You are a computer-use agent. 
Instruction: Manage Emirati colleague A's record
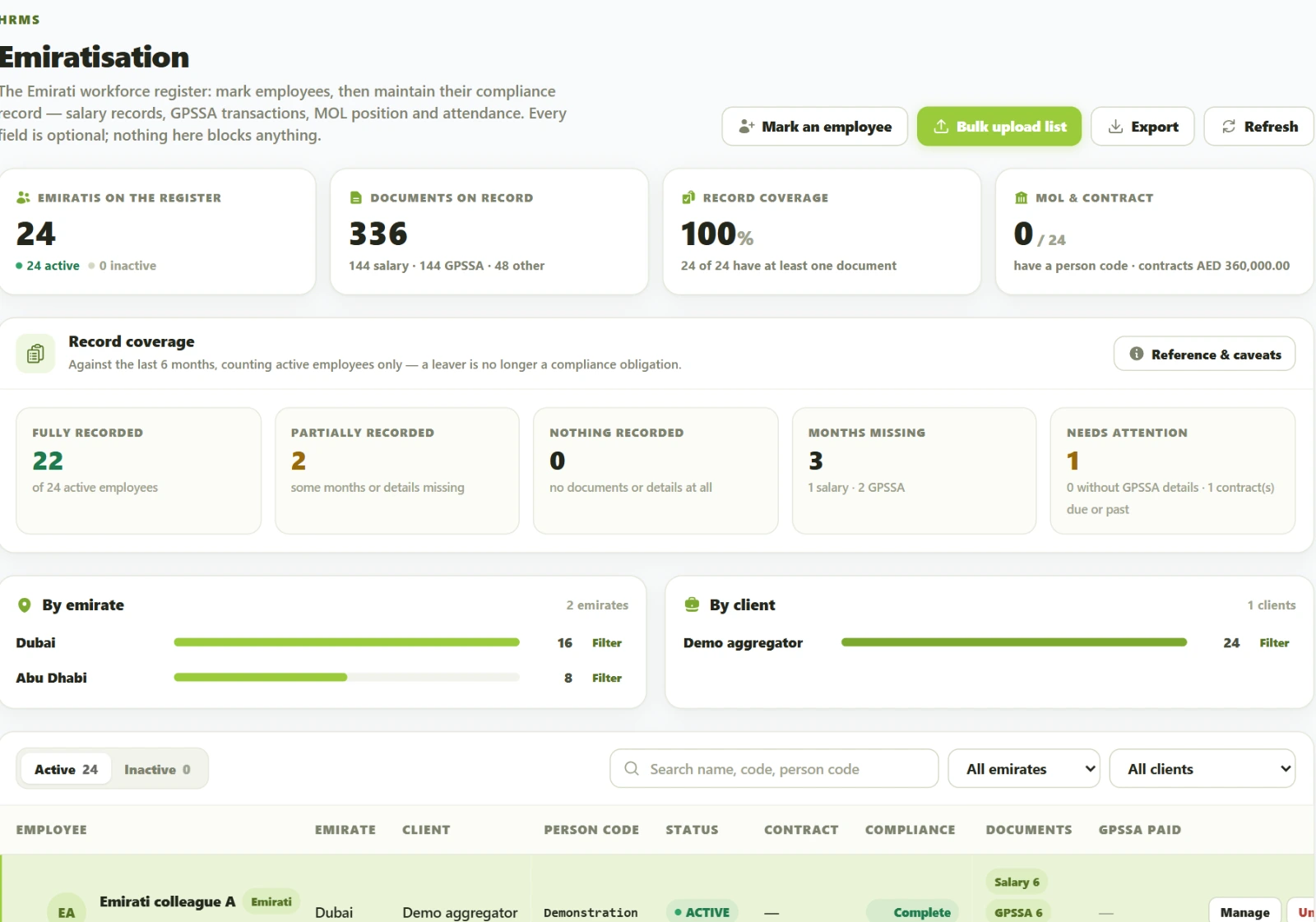(x=1244, y=911)
